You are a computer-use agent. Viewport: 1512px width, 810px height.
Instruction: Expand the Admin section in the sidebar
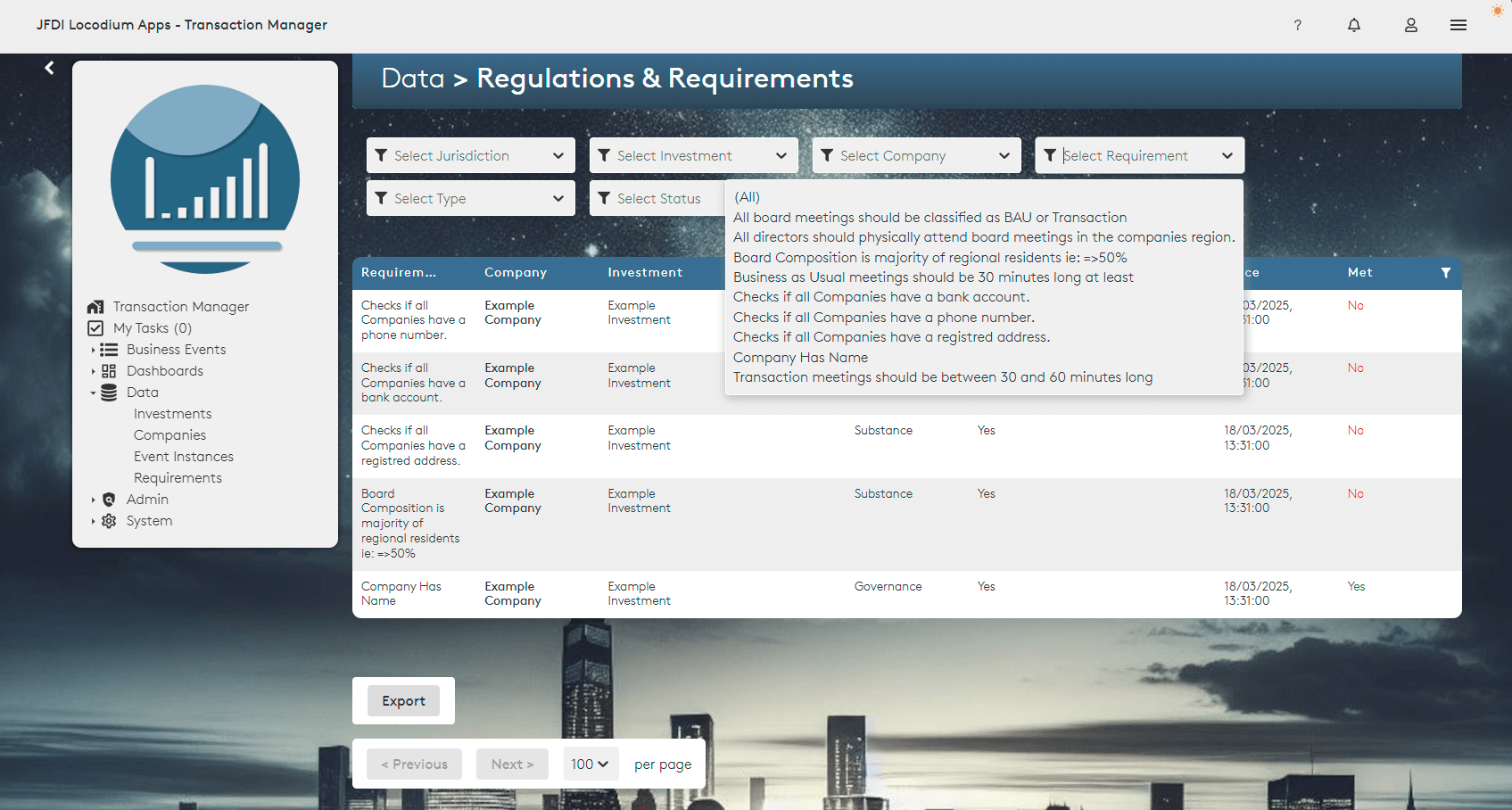tap(95, 499)
